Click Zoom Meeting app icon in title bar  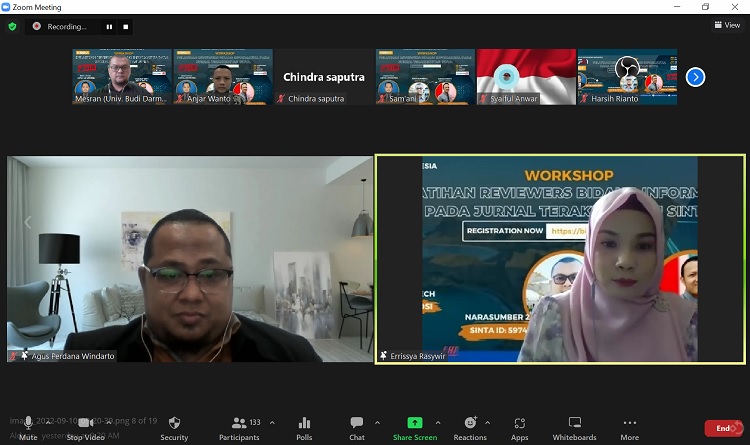coord(6,7)
